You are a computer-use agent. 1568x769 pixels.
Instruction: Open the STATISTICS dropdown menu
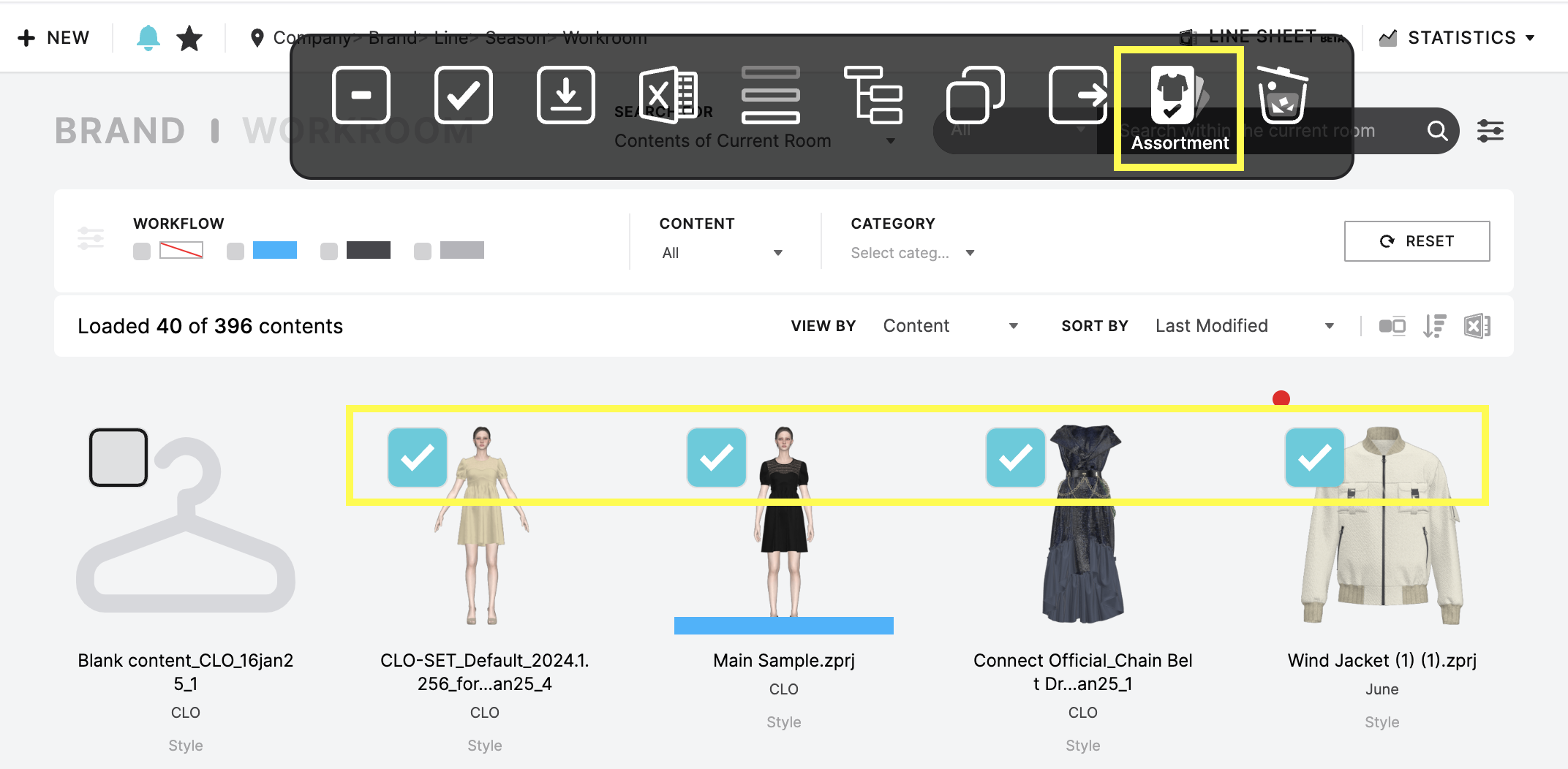(1457, 38)
